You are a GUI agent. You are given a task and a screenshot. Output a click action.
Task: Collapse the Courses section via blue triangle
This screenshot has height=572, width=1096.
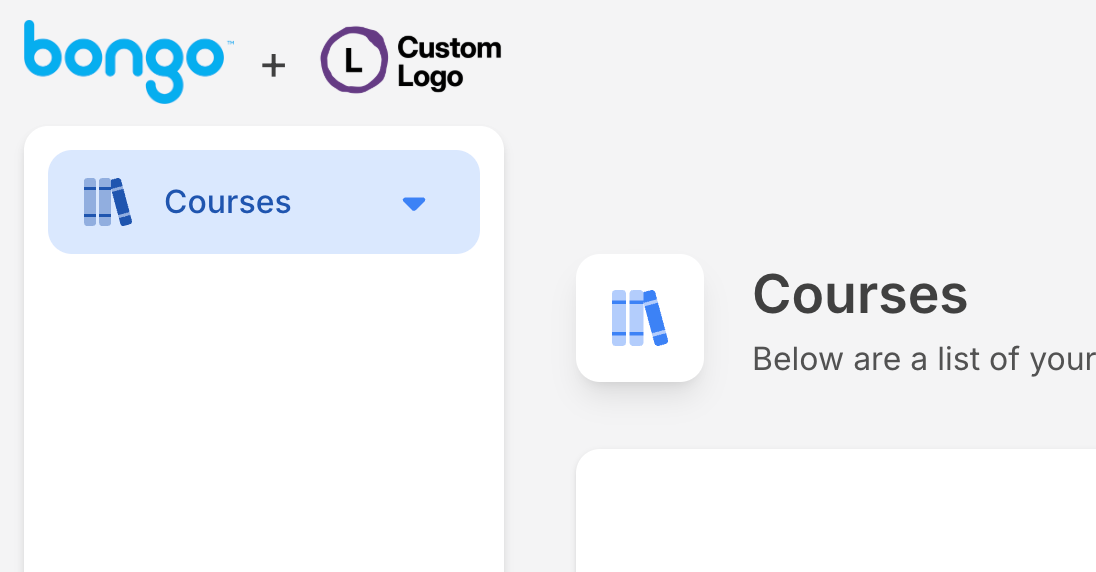(414, 203)
